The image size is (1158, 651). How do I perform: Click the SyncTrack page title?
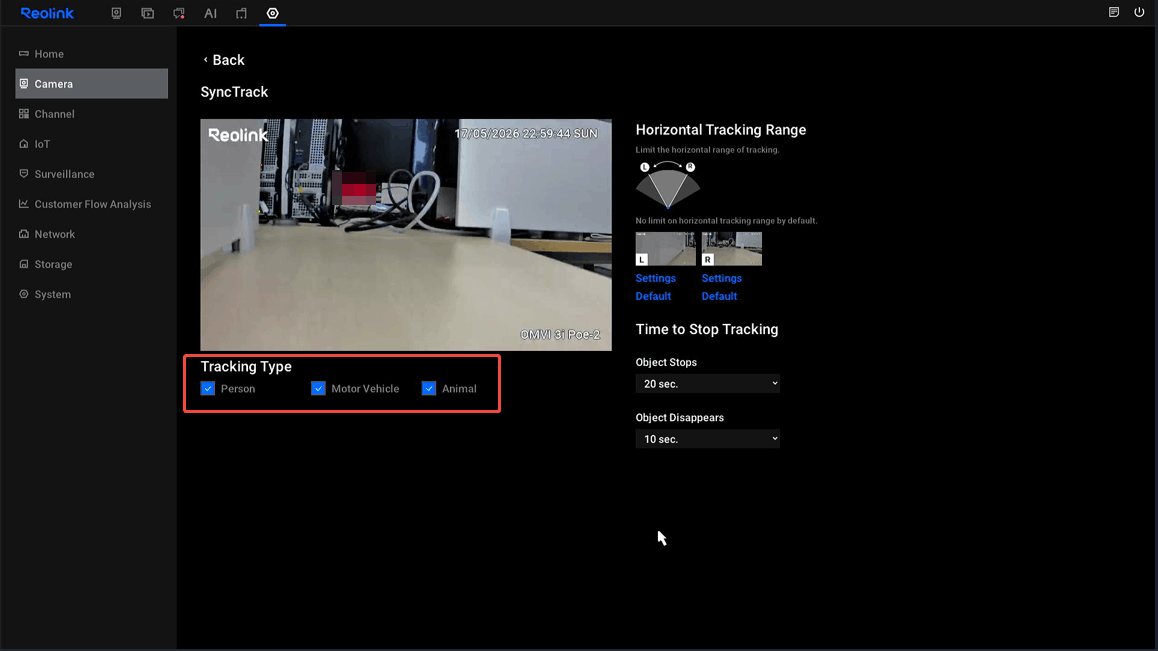click(x=234, y=92)
